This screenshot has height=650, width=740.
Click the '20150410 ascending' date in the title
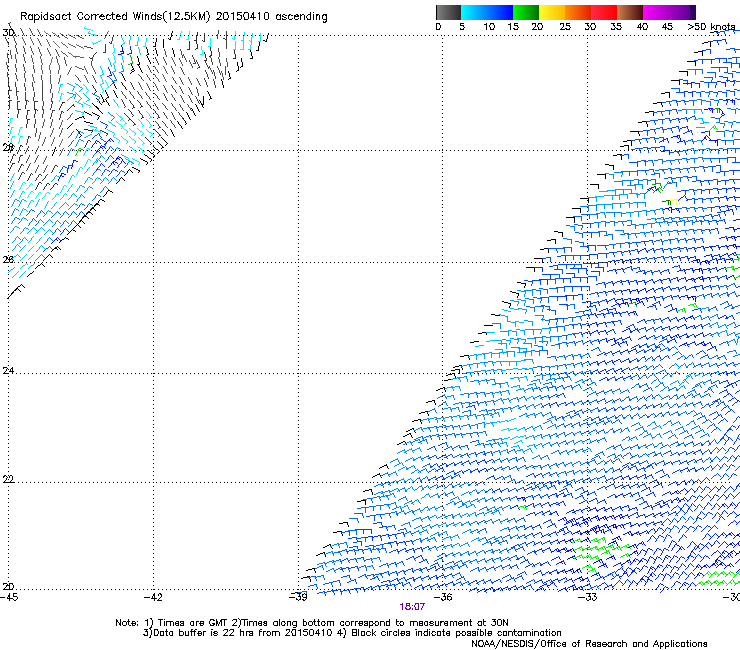(271, 17)
